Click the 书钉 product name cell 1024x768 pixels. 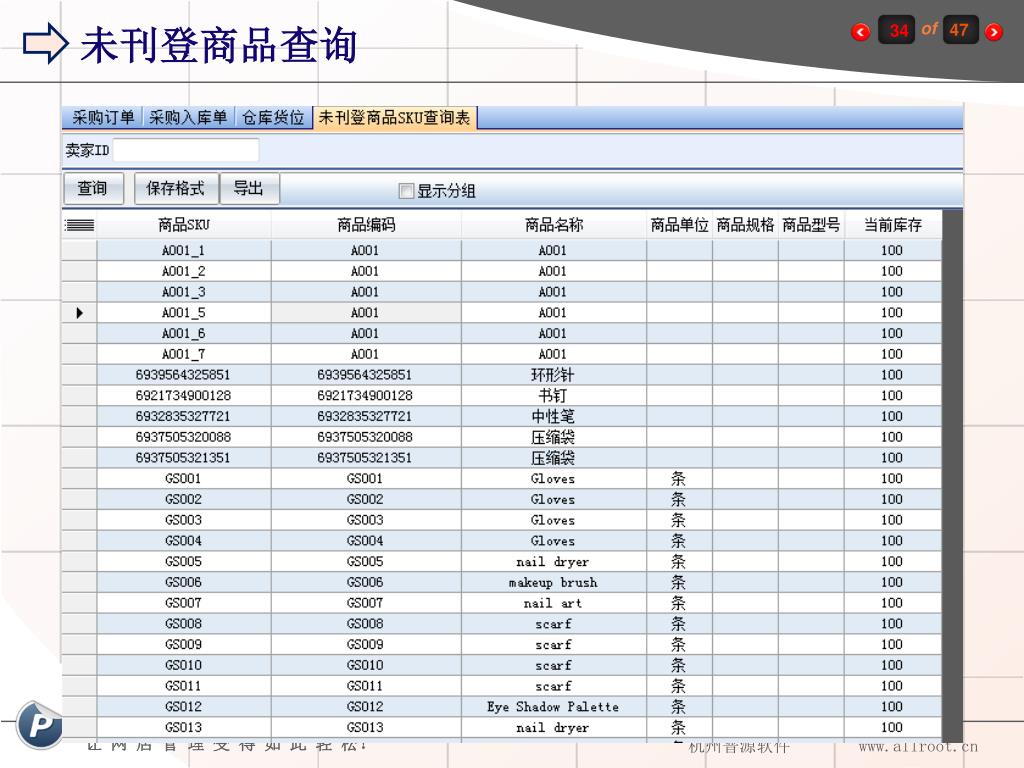click(x=554, y=396)
